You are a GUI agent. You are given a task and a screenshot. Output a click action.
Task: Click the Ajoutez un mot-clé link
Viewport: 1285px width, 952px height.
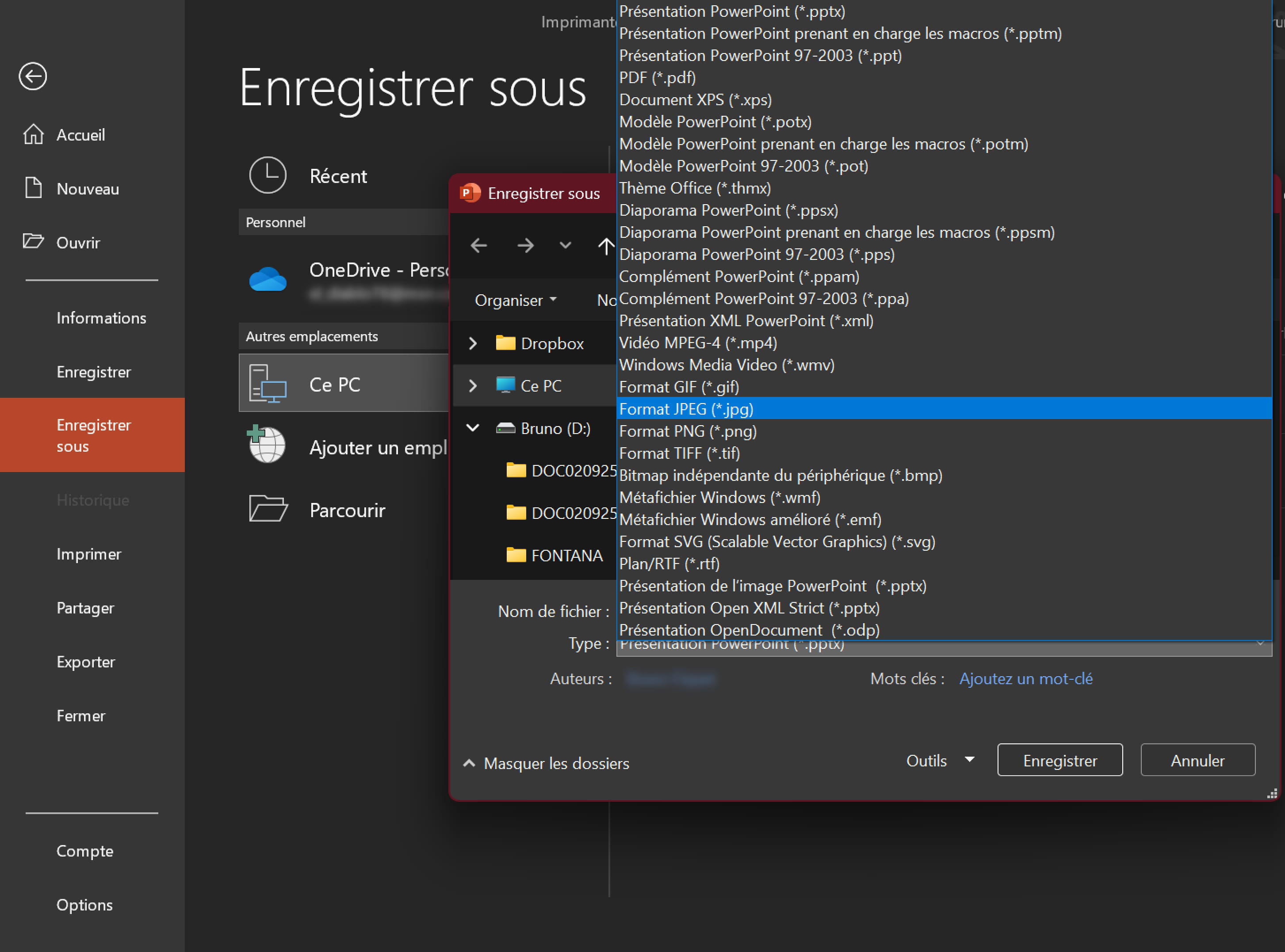[1025, 679]
